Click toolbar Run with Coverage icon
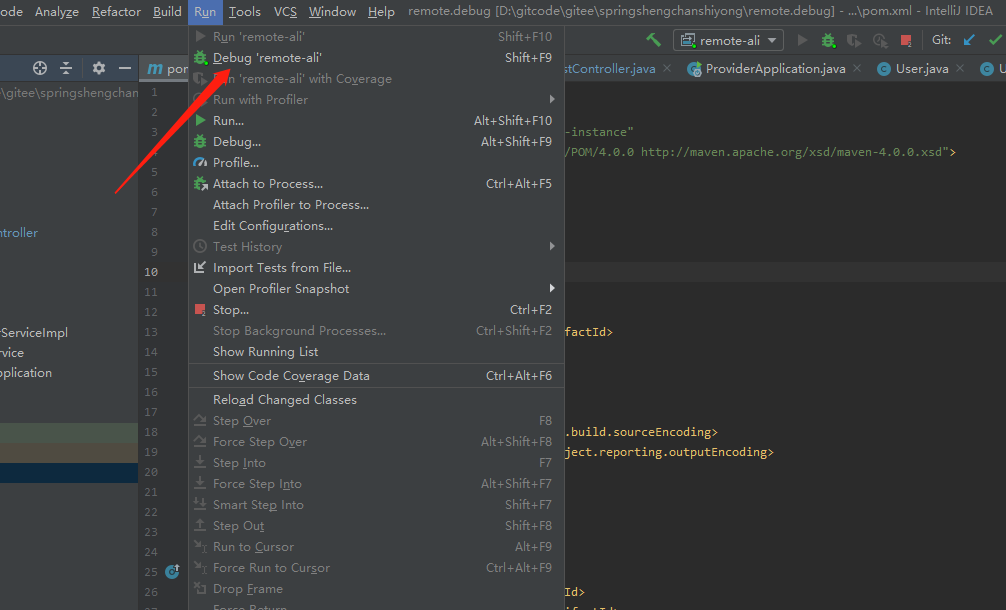This screenshot has width=1006, height=610. coord(854,40)
